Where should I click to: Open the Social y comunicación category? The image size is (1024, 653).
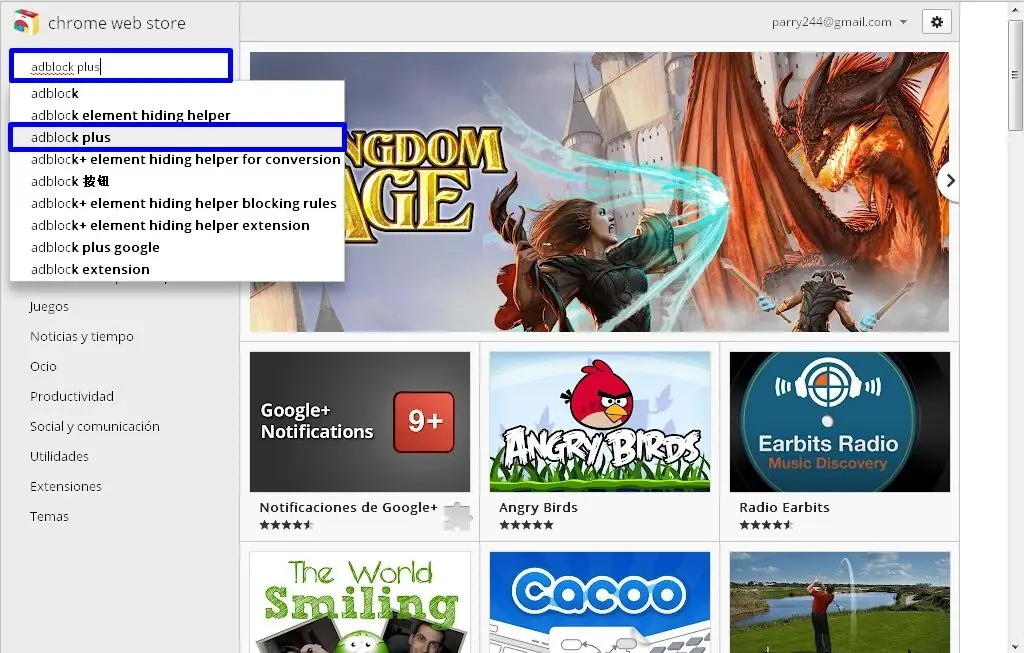[x=95, y=426]
